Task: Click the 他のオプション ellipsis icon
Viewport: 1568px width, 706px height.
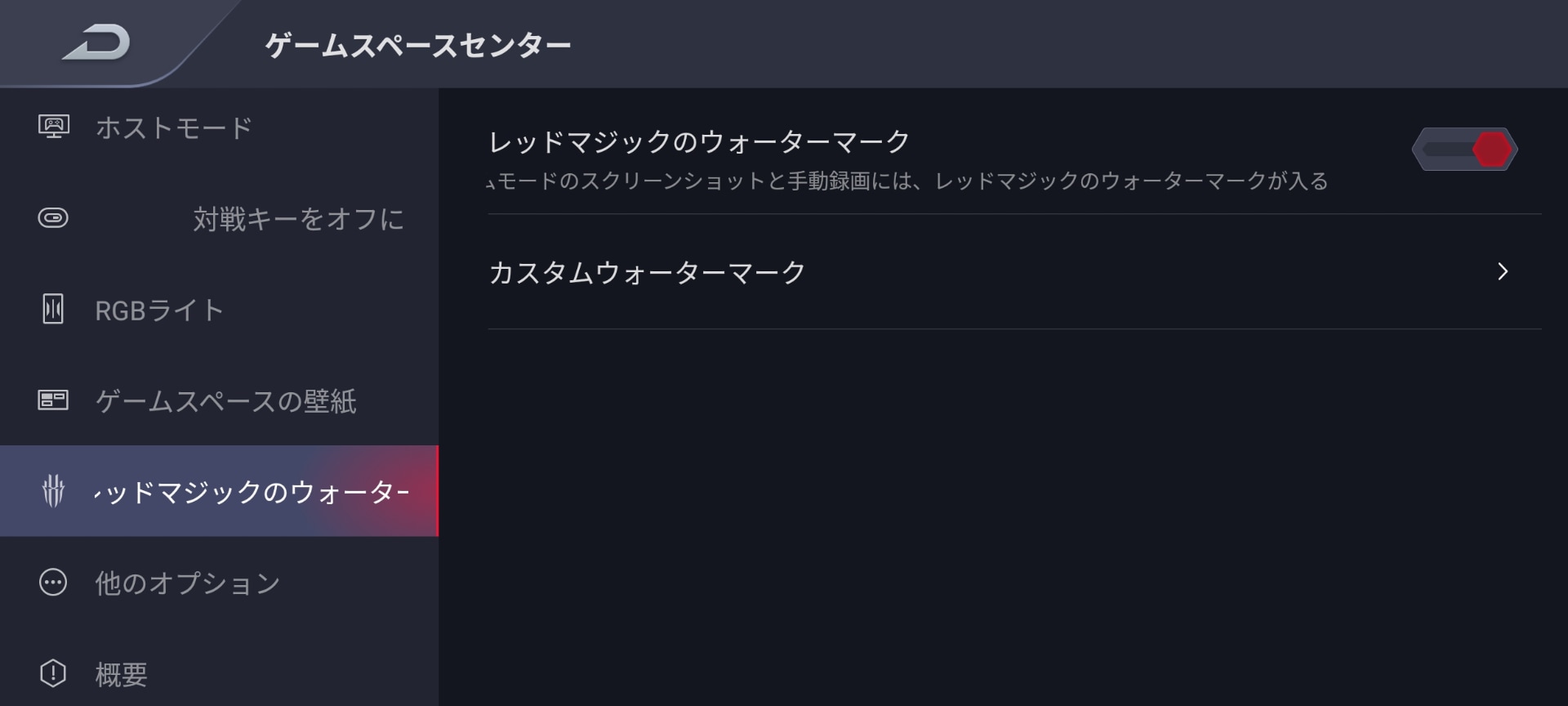Action: point(53,583)
